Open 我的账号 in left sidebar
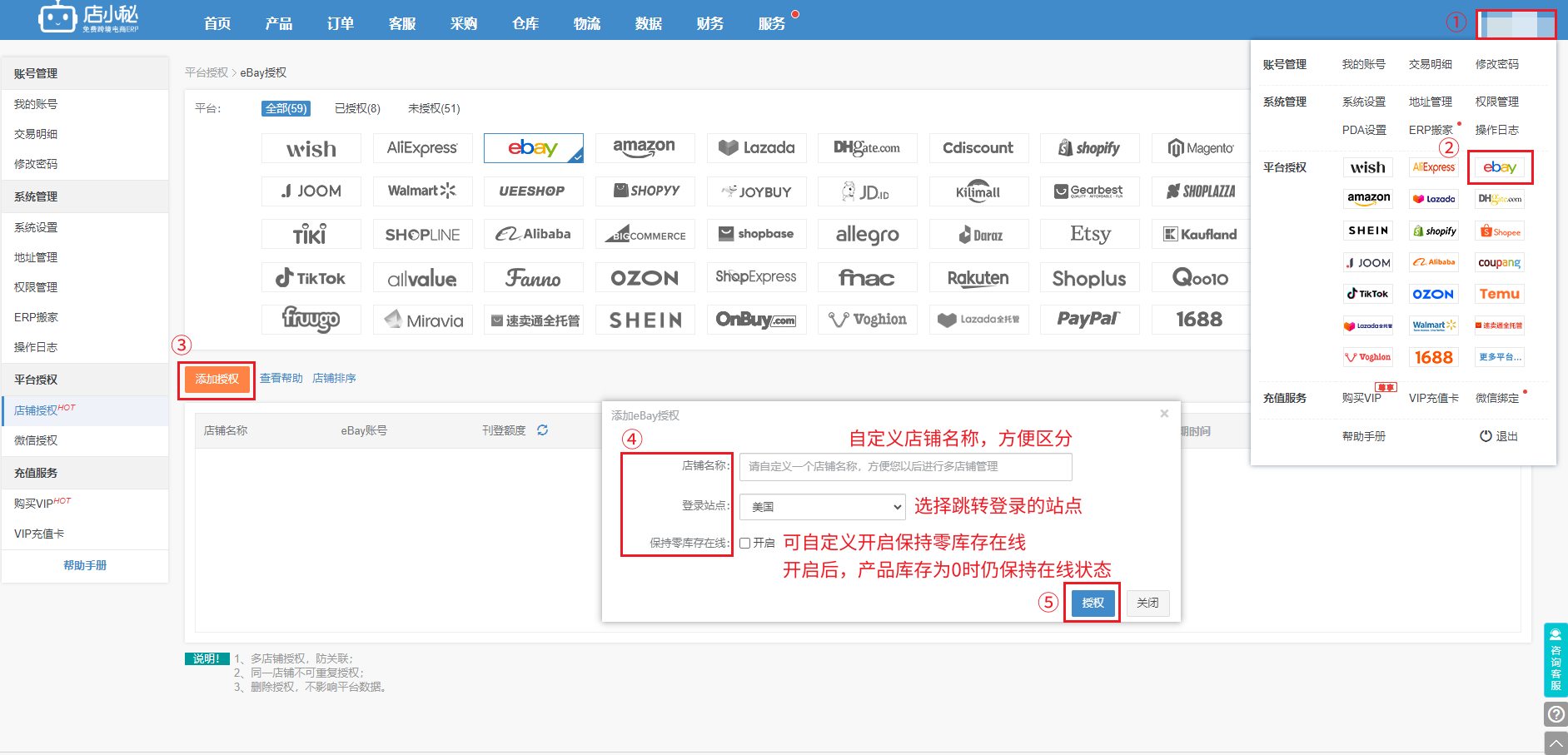The image size is (1568, 755). (x=36, y=104)
